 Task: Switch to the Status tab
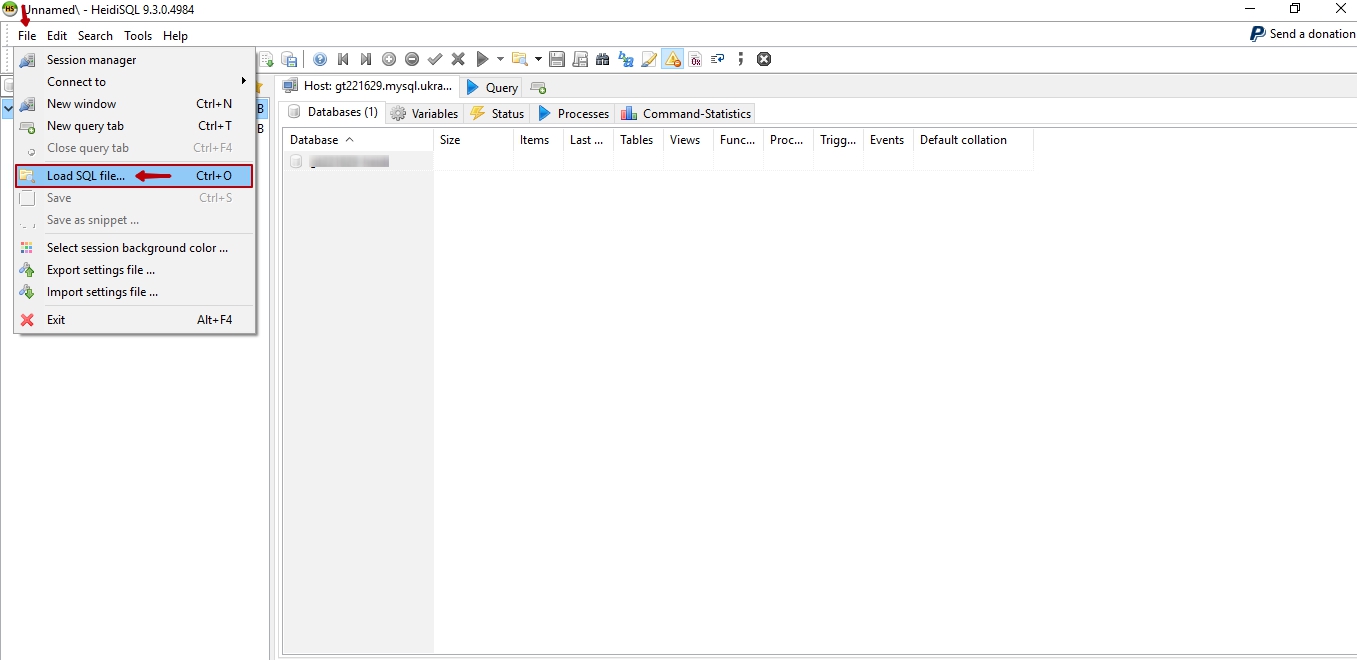497,114
